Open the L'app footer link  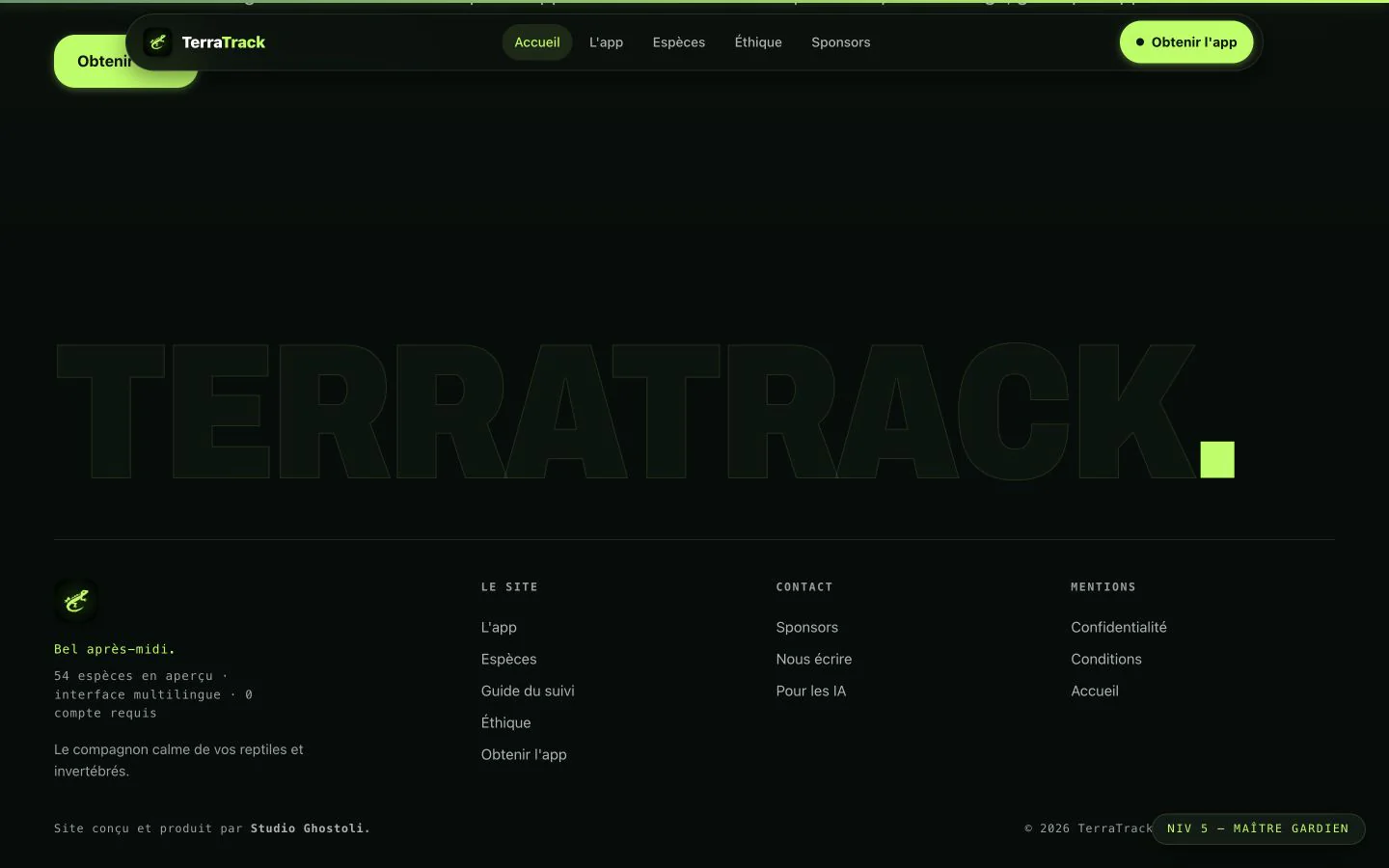coord(499,627)
